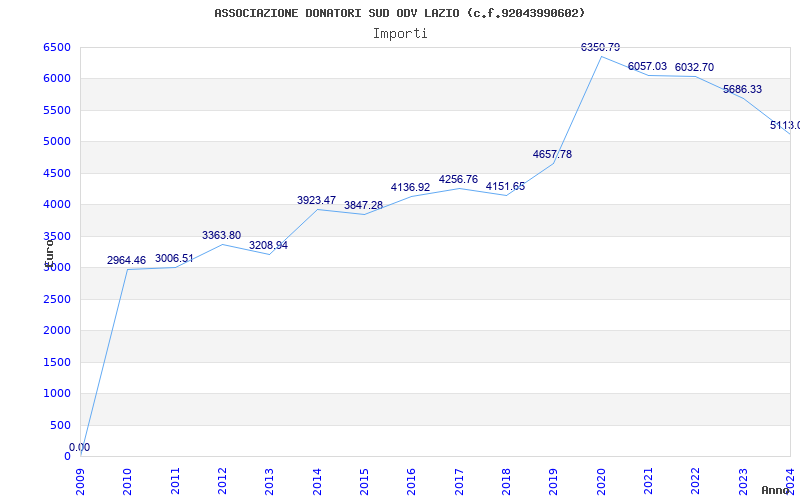This screenshot has width=800, height=500.
Task: Select the 3923.47 data label
Action: click(316, 201)
